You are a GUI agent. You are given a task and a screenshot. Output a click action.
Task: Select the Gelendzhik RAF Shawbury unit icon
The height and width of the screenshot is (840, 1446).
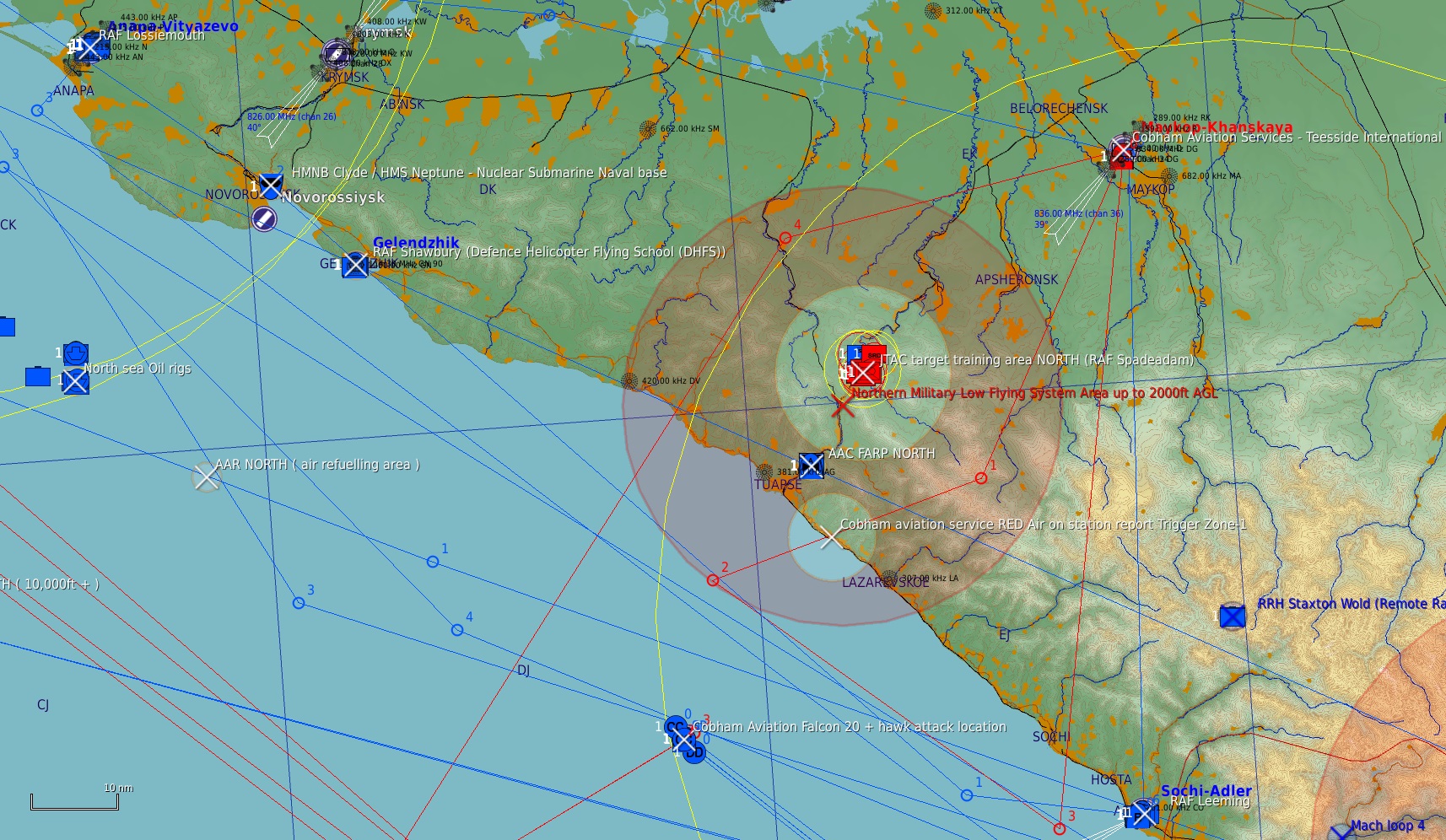tap(355, 265)
